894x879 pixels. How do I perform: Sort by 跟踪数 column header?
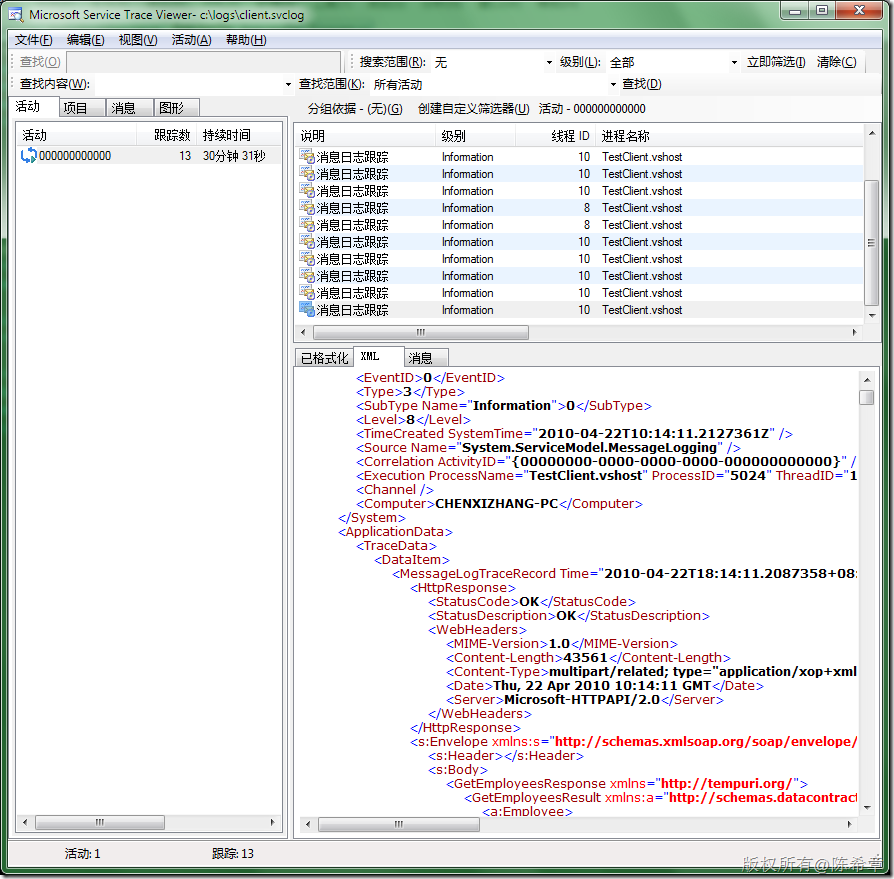point(166,135)
